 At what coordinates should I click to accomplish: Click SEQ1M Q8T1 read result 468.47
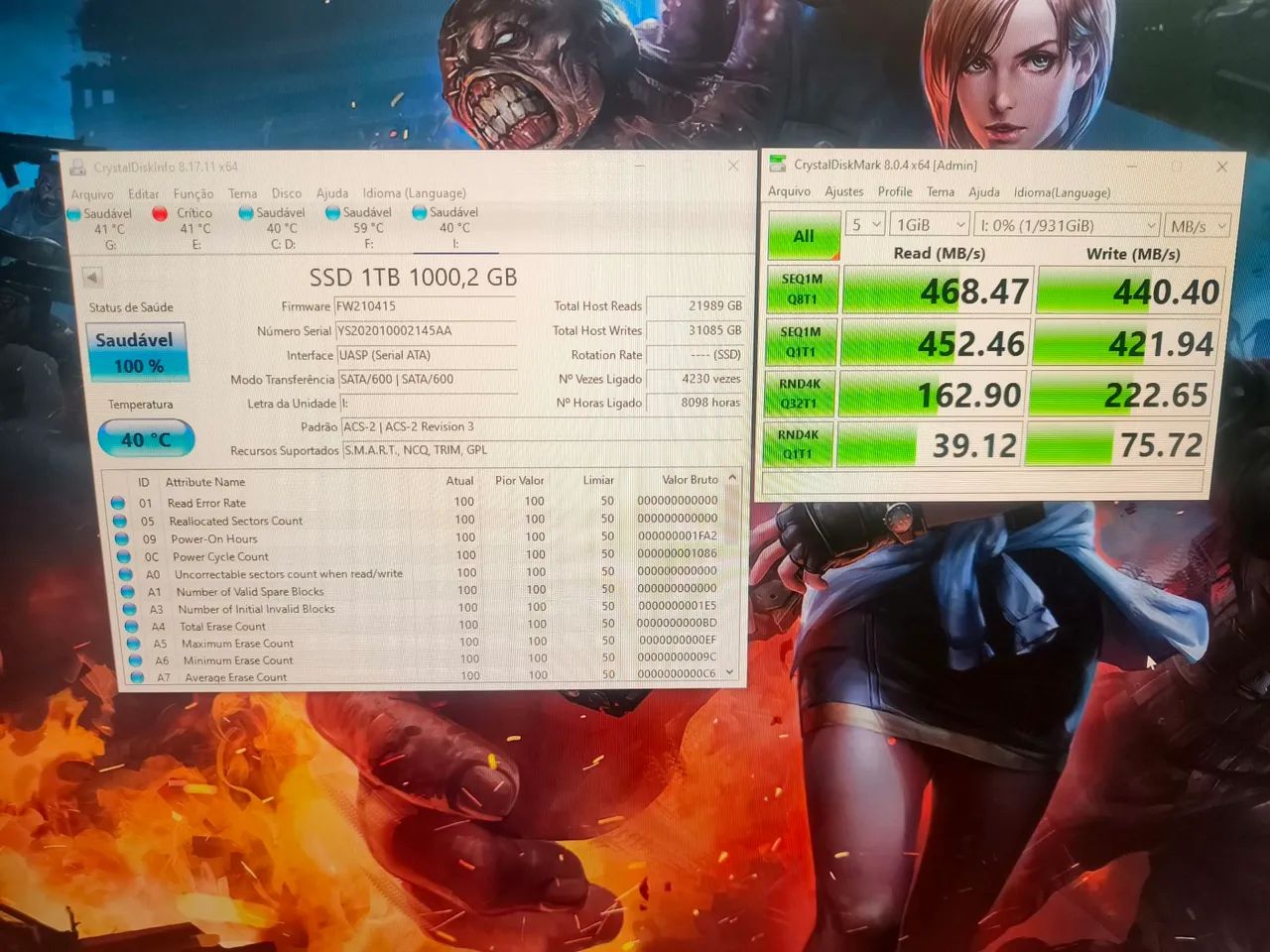coord(936,291)
